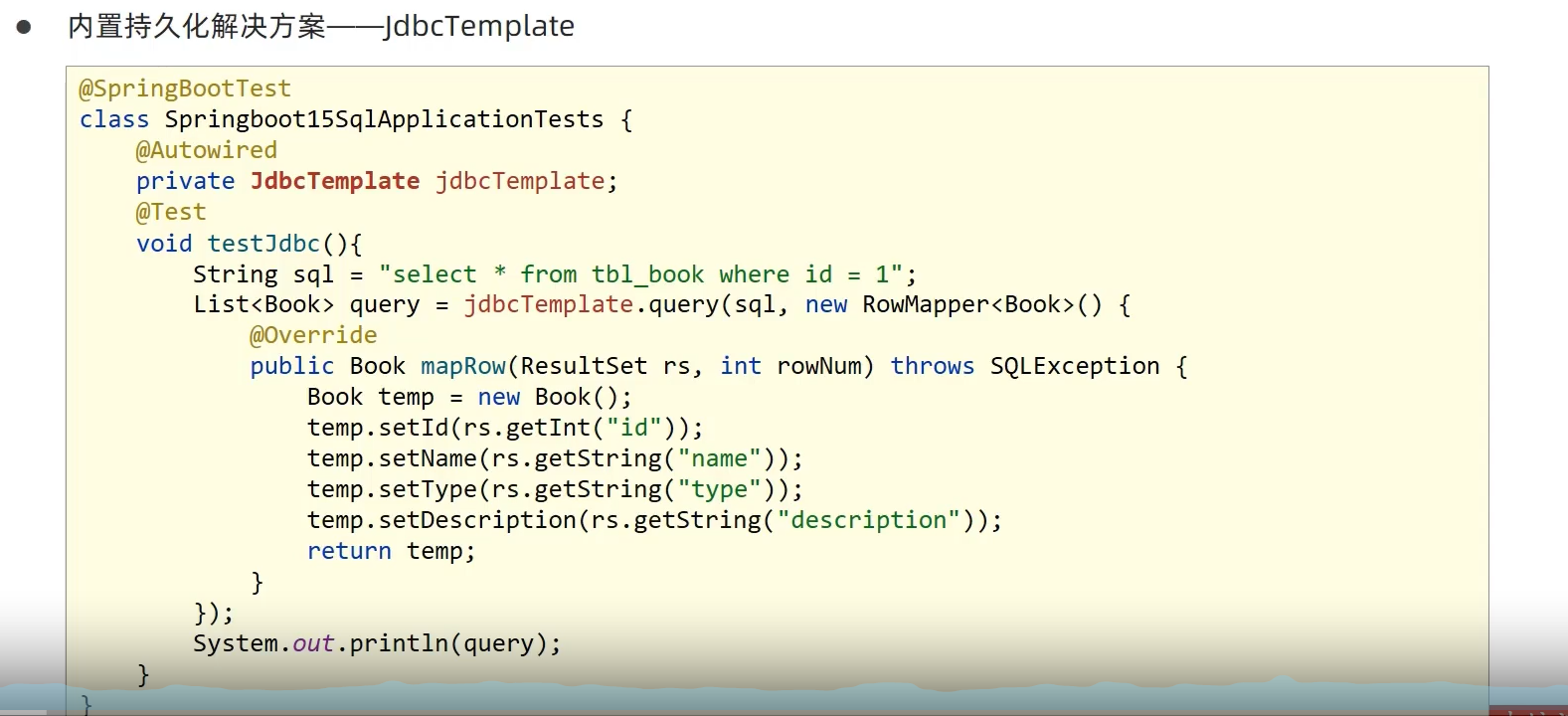Click the "void" keyword
1568x716 pixels.
tap(164, 243)
